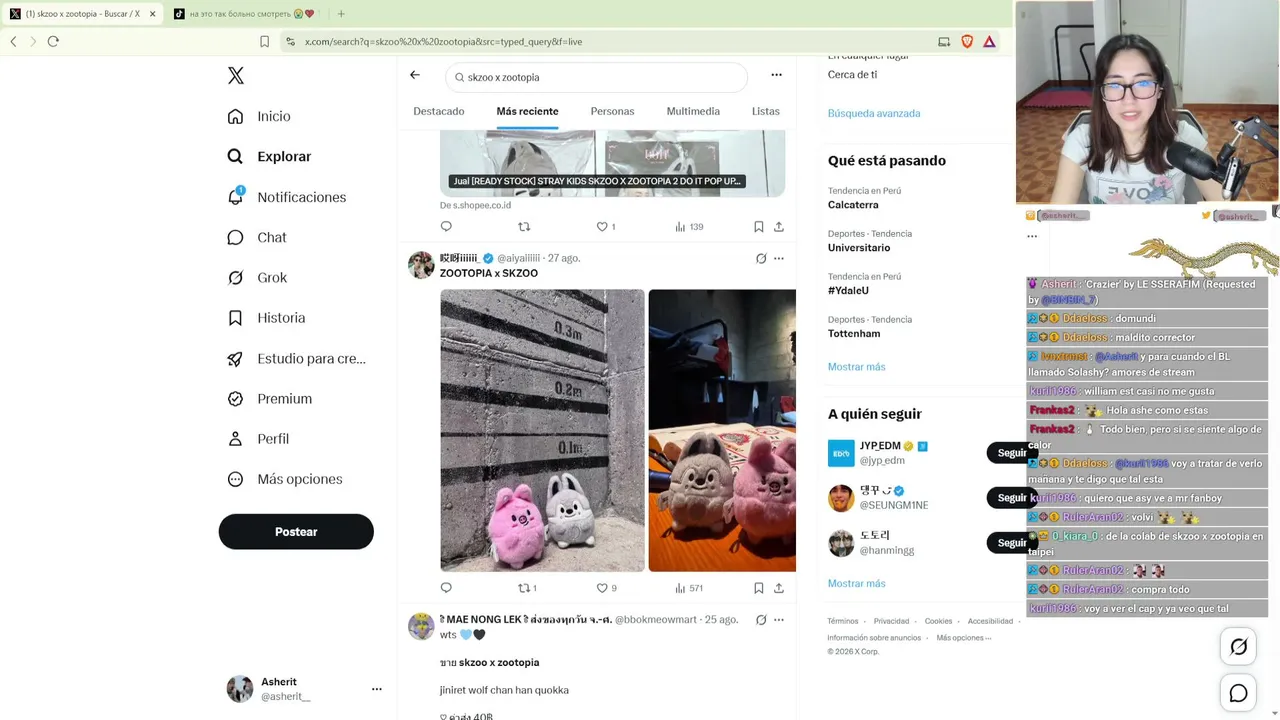This screenshot has height=720, width=1280.
Task: Open Grok explain on @aiyaliiiii post
Action: 761,258
